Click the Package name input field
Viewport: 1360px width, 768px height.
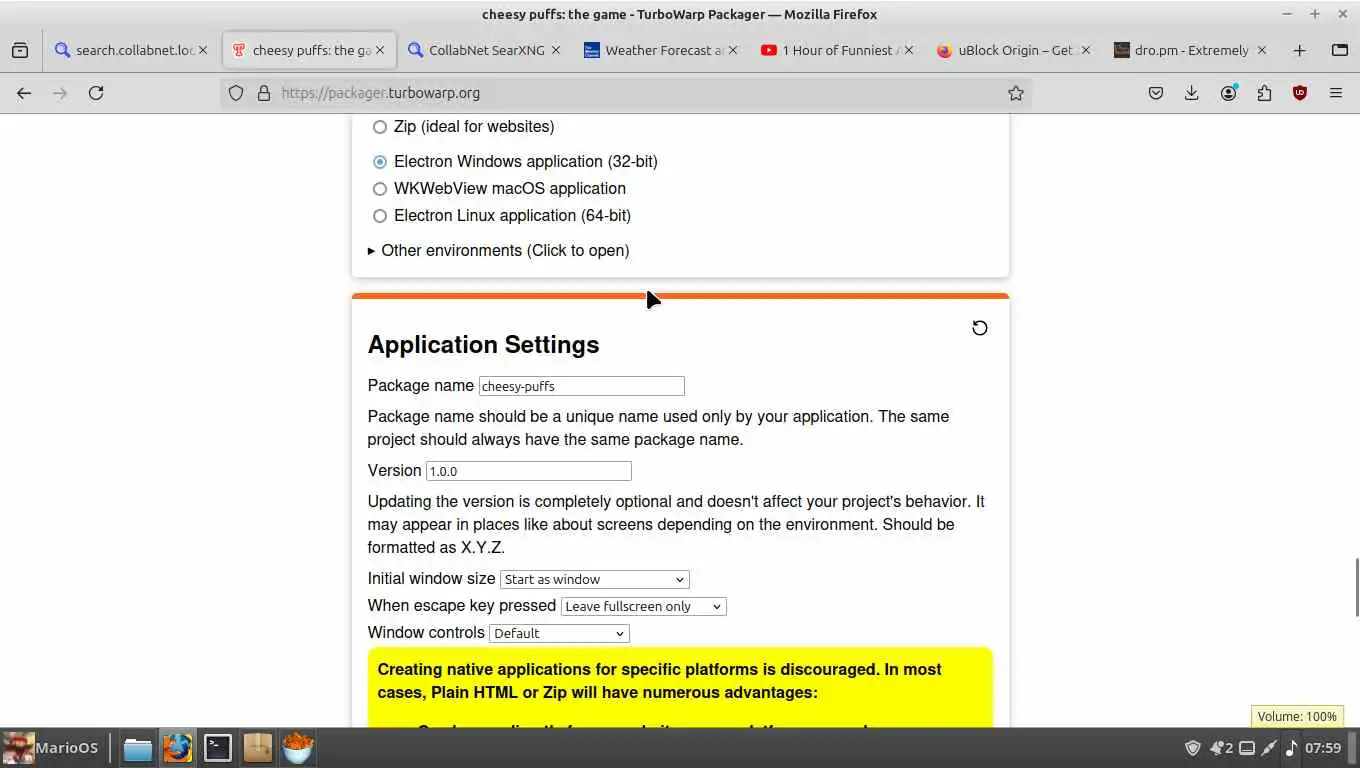(581, 386)
